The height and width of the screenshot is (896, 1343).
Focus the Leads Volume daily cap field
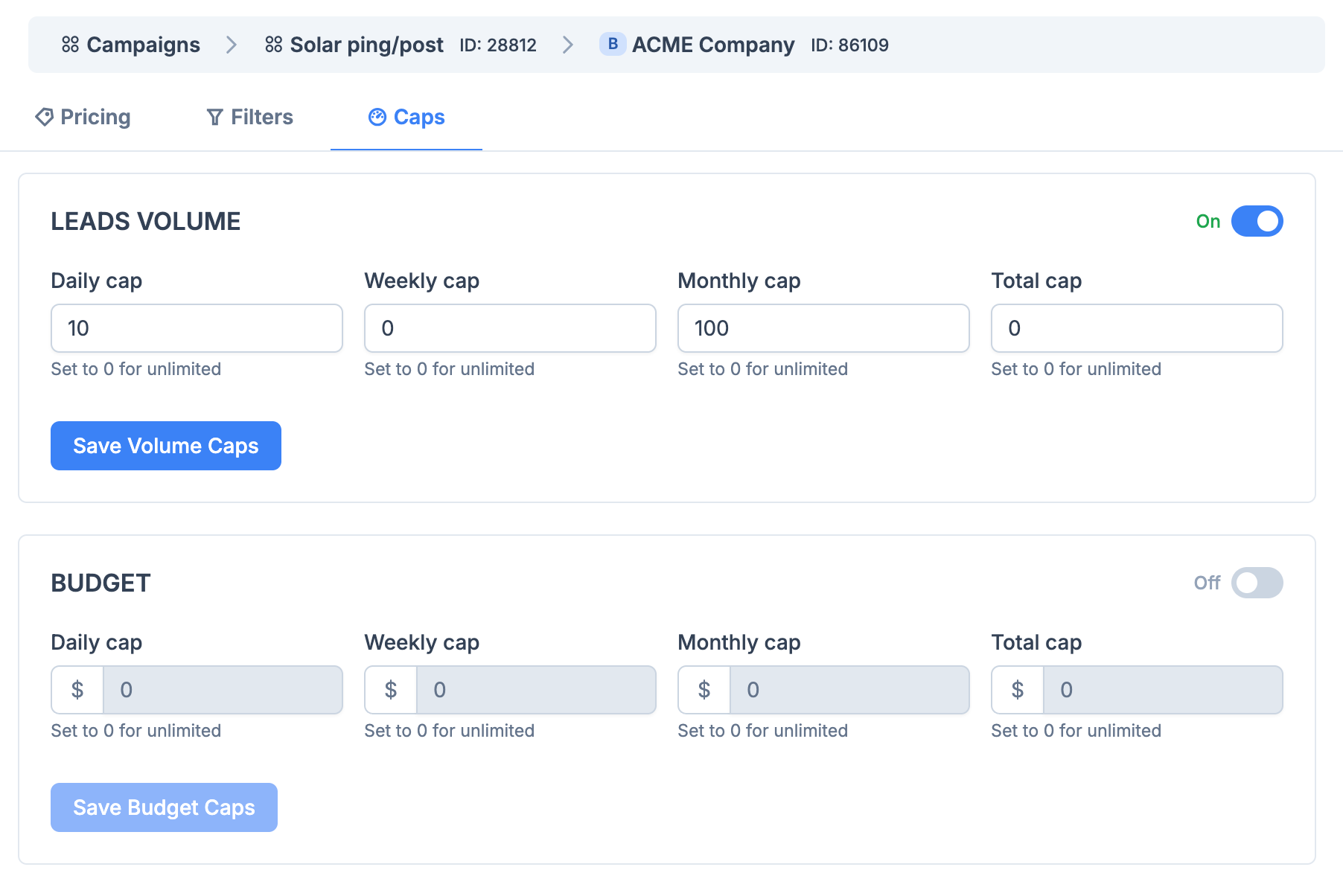pos(197,328)
